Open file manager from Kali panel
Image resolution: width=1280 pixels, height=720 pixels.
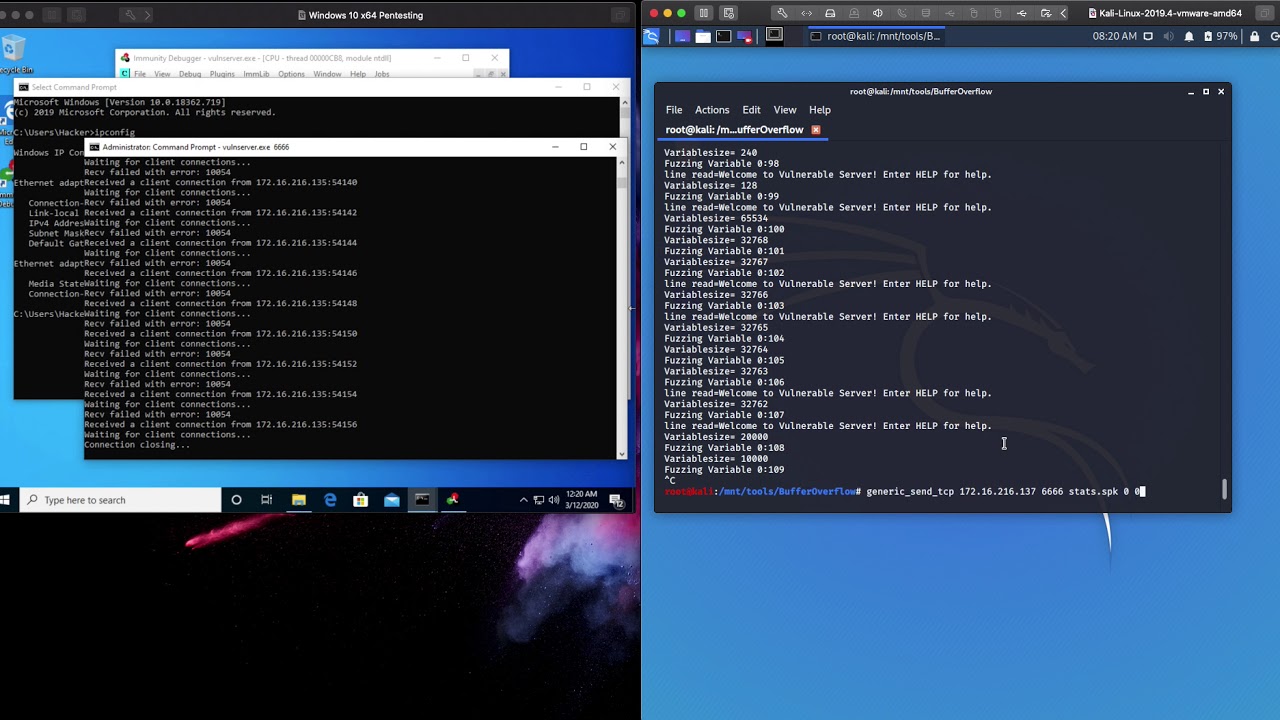coord(703,36)
